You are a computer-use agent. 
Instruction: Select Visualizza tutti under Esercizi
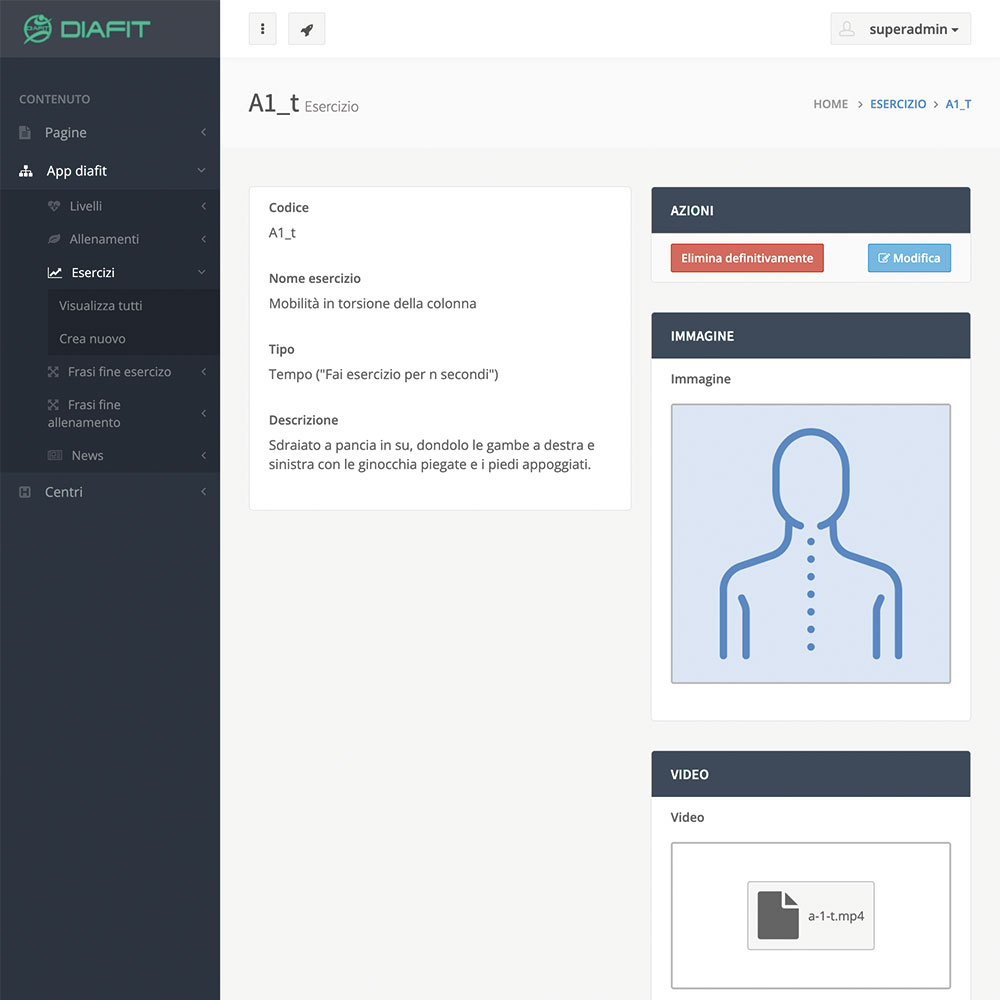(100, 306)
